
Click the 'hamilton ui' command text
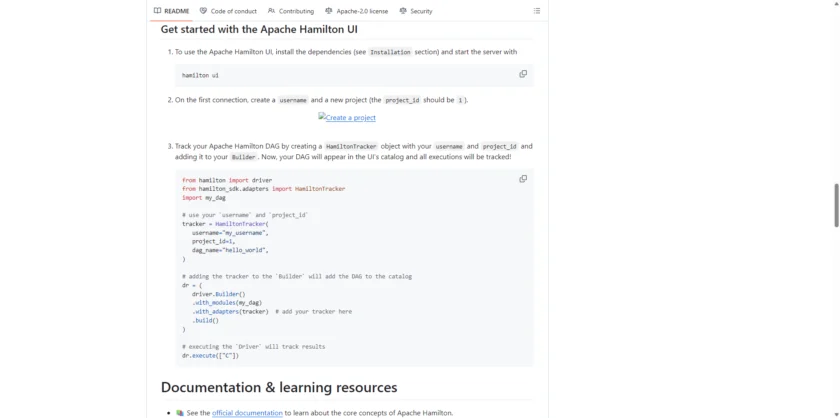[x=200, y=76]
